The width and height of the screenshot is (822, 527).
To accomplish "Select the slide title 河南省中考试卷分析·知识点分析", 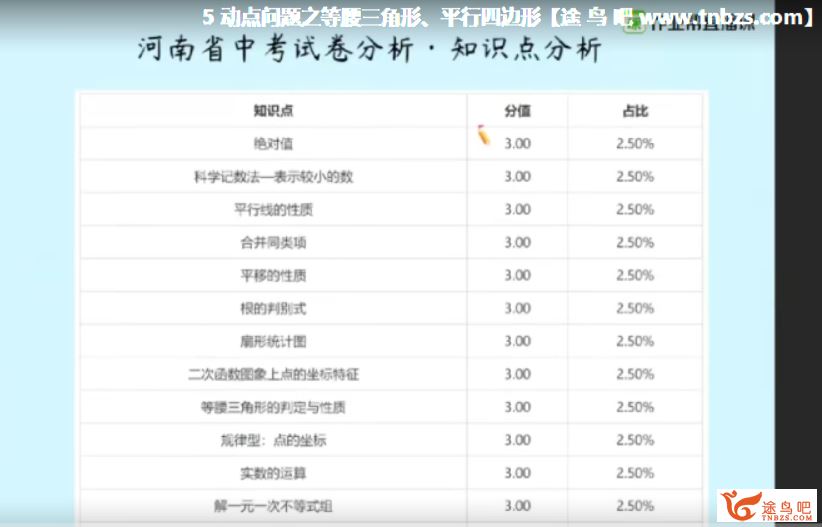I will [x=369, y=51].
